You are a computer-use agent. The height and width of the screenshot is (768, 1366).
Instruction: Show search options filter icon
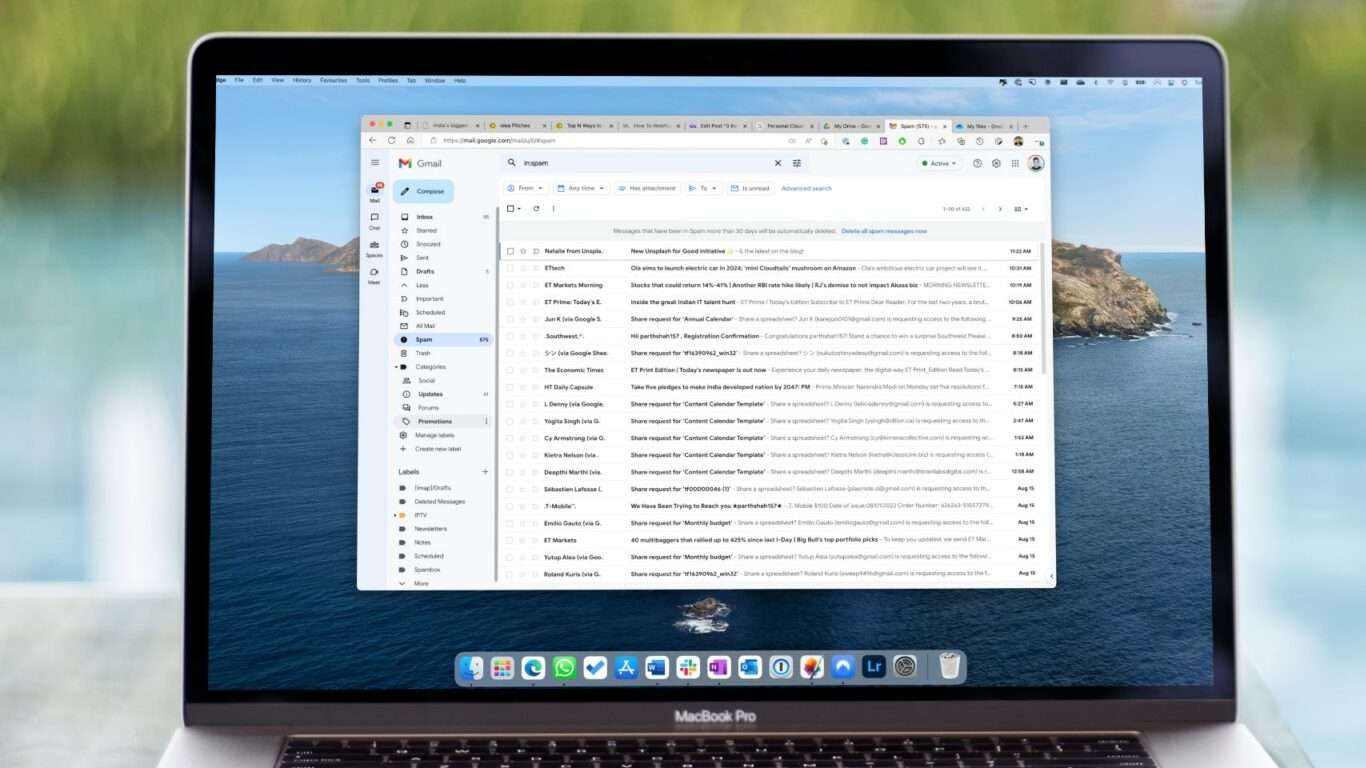click(797, 163)
